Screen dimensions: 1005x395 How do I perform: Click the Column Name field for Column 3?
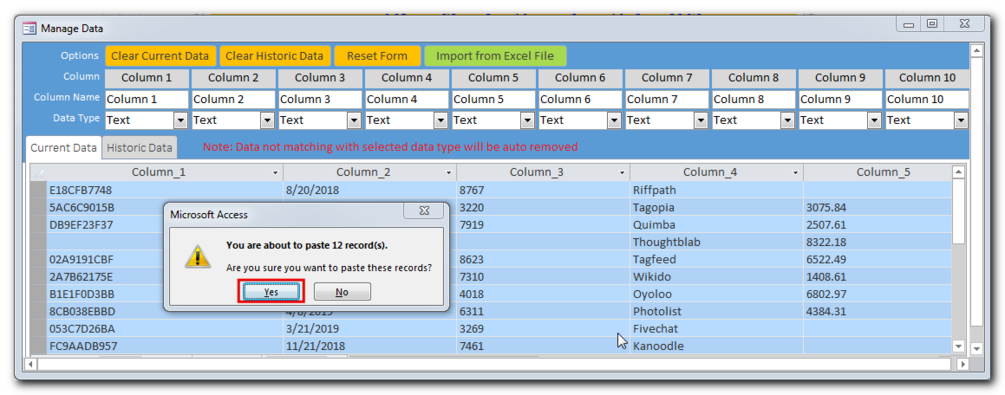tap(320, 99)
